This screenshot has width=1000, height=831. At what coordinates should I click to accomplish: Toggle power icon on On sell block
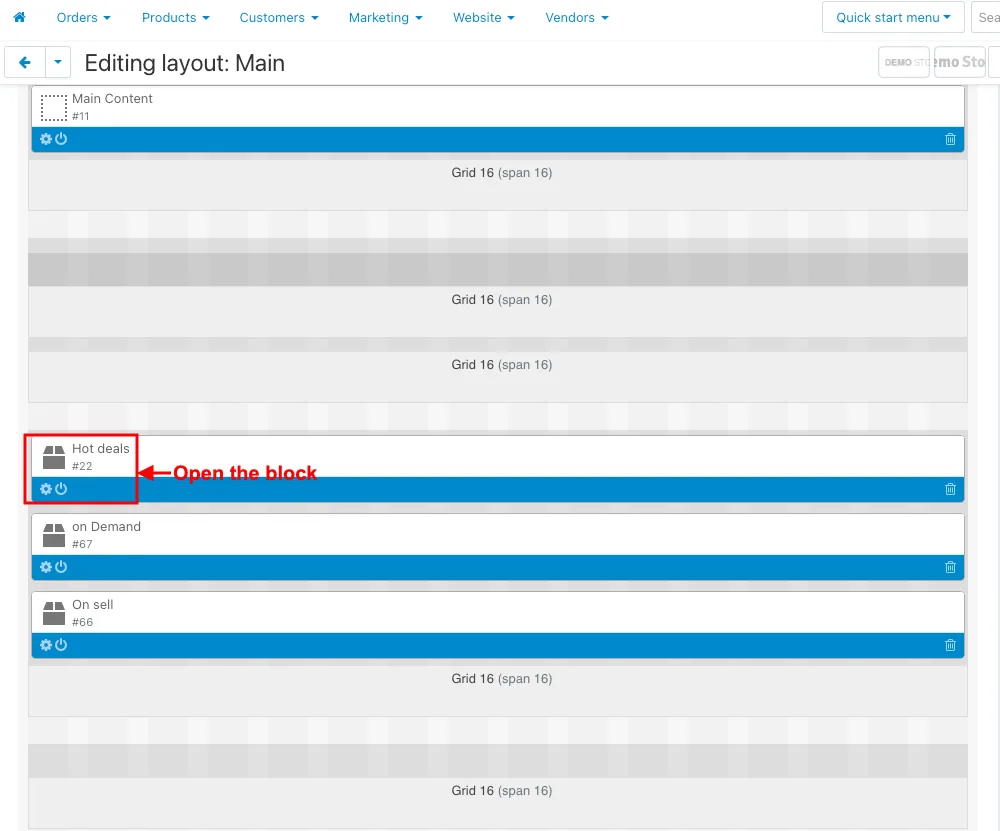click(x=61, y=645)
